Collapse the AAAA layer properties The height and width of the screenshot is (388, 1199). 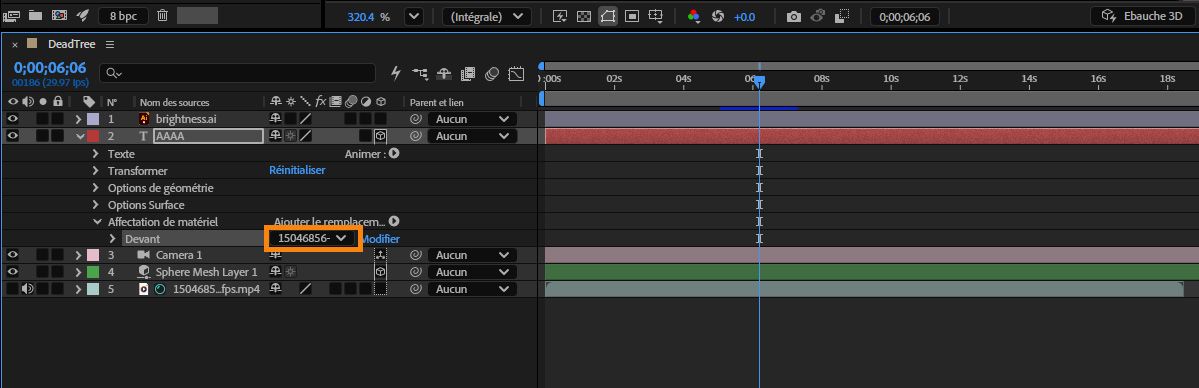(x=79, y=136)
